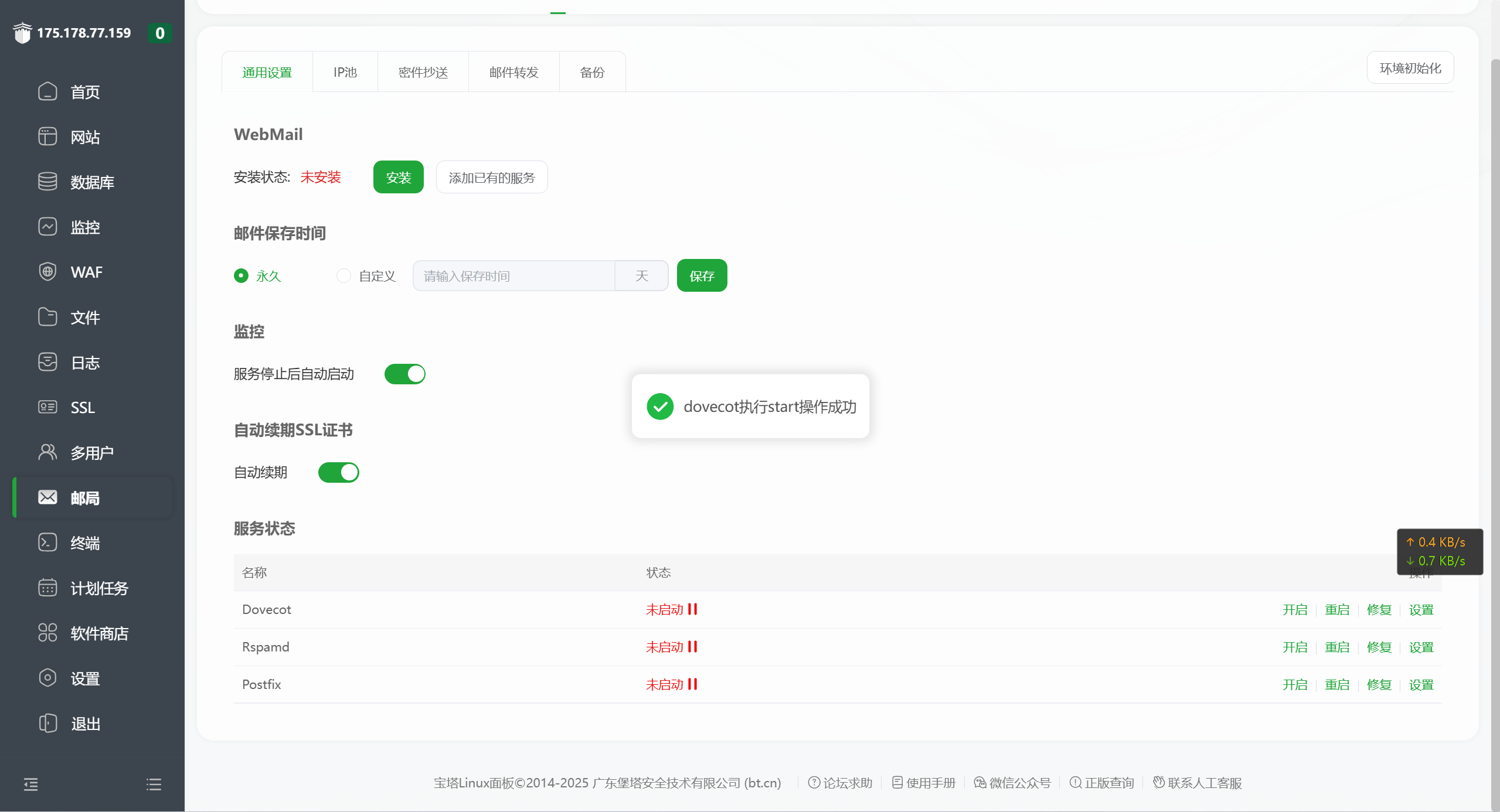Open the bottom-right sidebar menu list icon

pyautogui.click(x=154, y=784)
